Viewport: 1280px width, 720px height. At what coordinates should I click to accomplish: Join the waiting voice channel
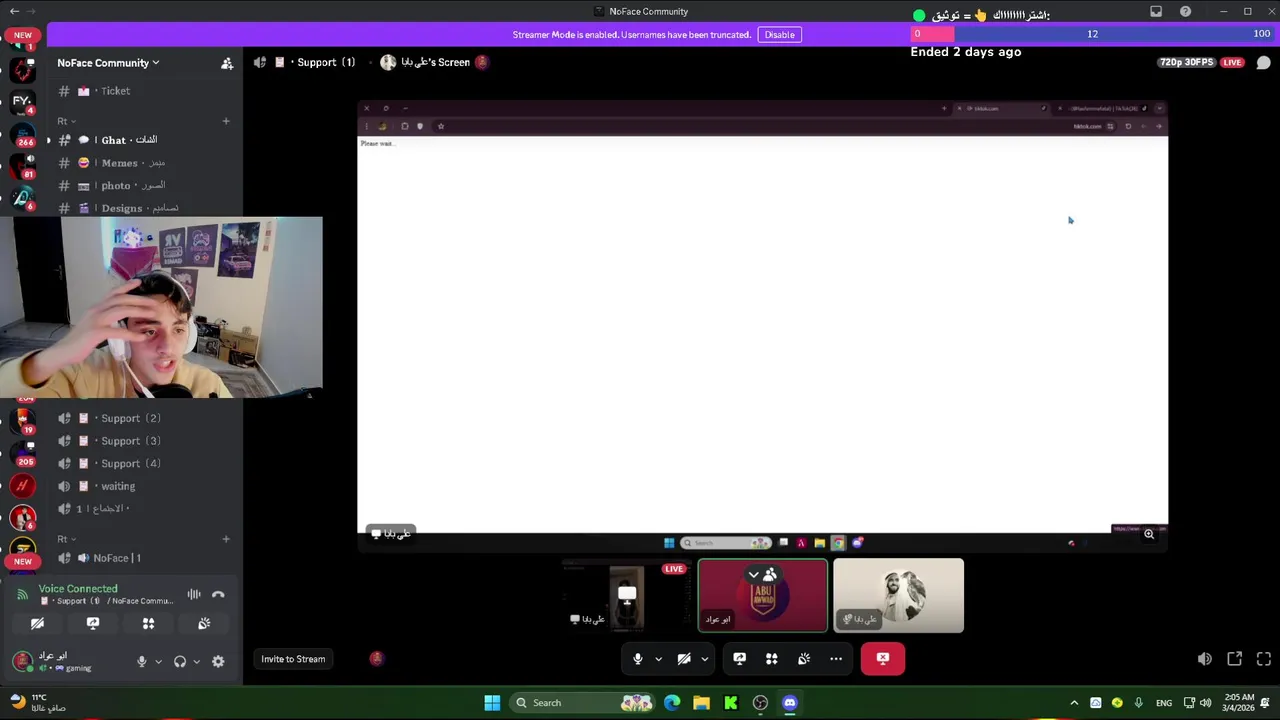tap(143, 486)
